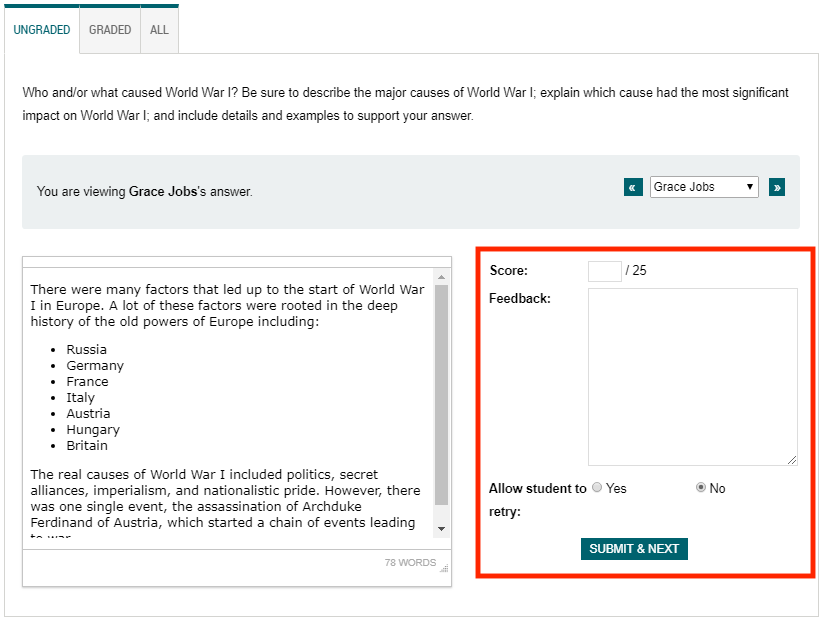This screenshot has width=823, height=621.
Task: Click inside the Feedback text area
Action: pyautogui.click(x=692, y=376)
